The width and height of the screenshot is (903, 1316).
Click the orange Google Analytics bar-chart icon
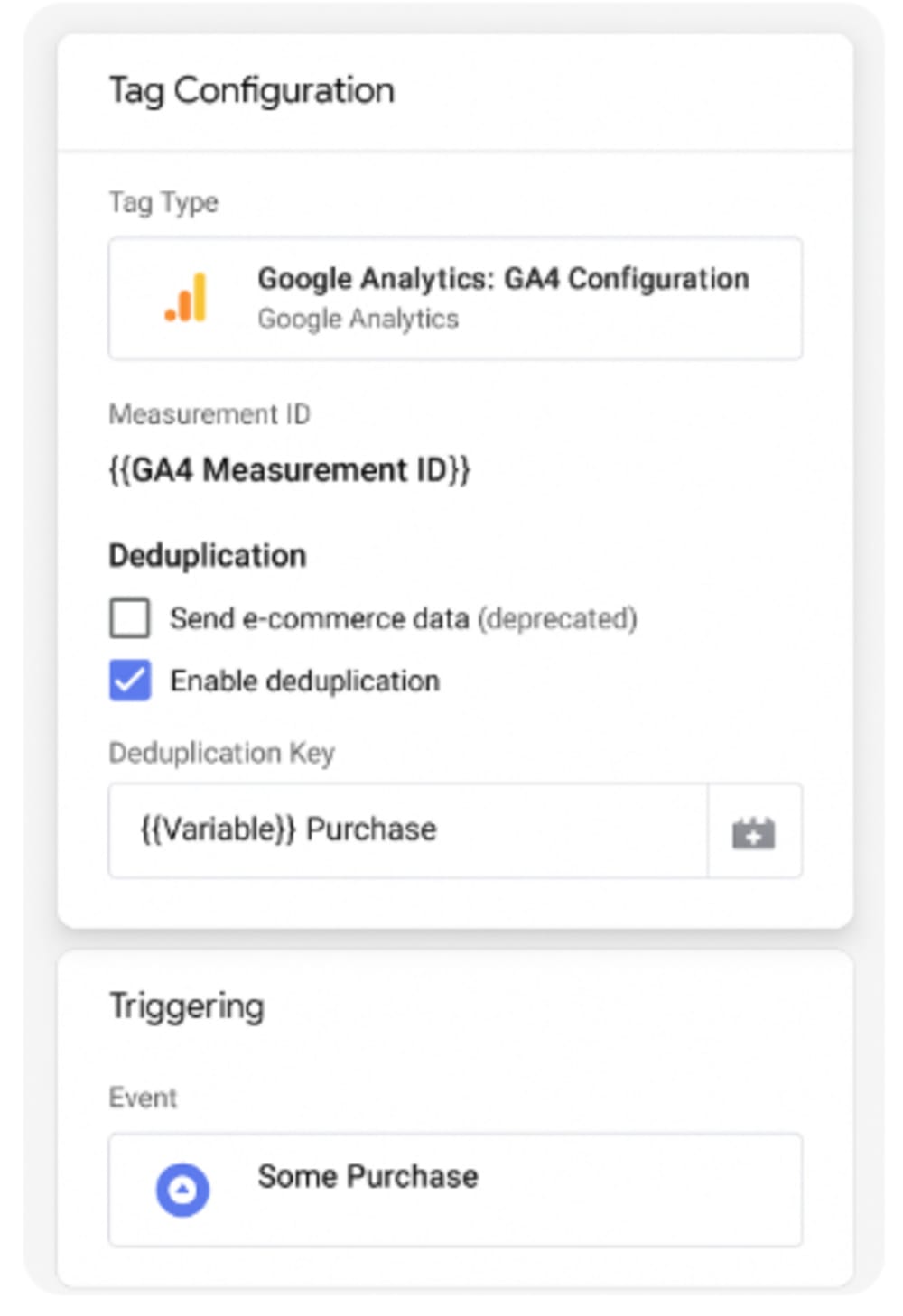point(186,298)
